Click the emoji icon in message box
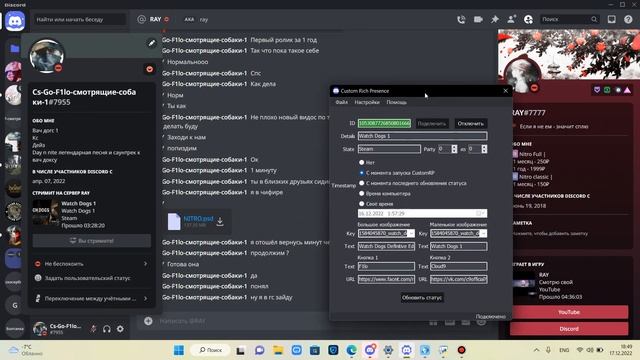 coord(481,322)
